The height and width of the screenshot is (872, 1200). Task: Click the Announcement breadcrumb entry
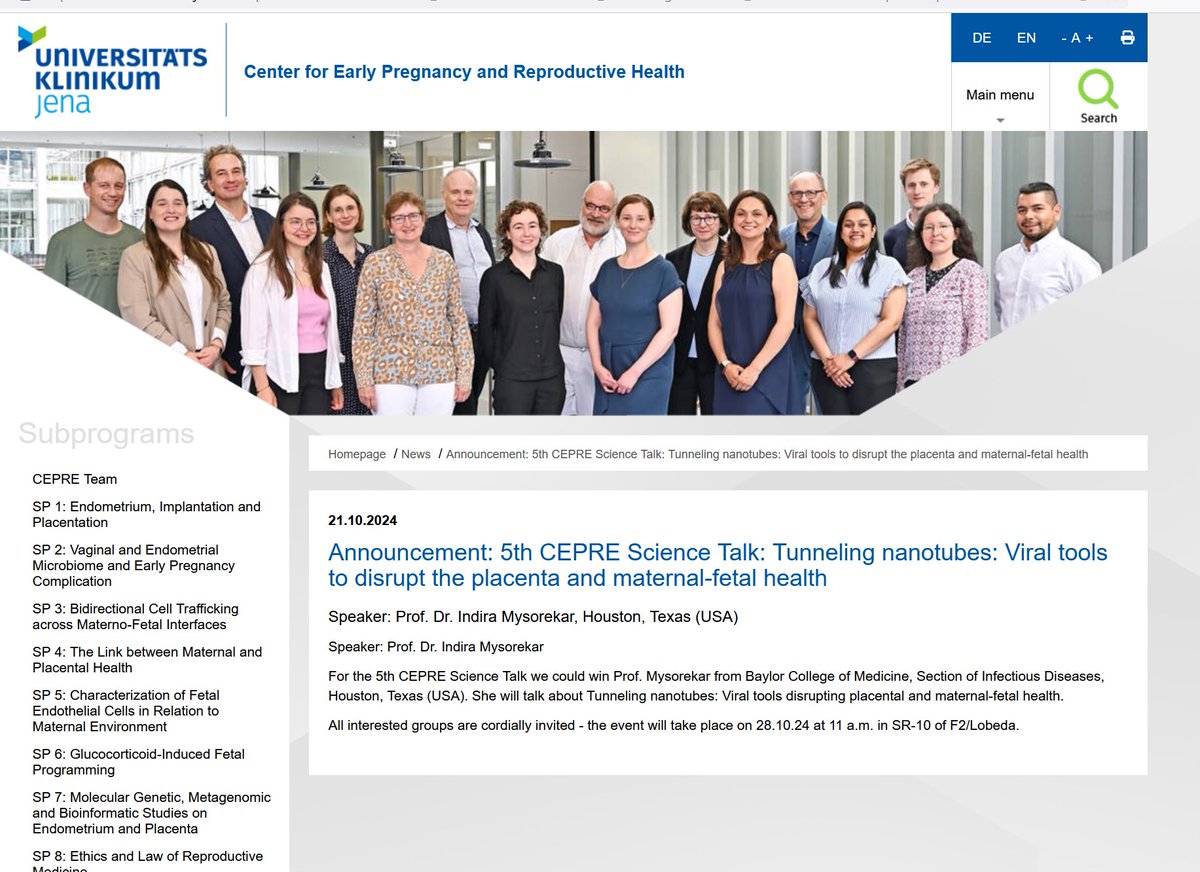[767, 454]
